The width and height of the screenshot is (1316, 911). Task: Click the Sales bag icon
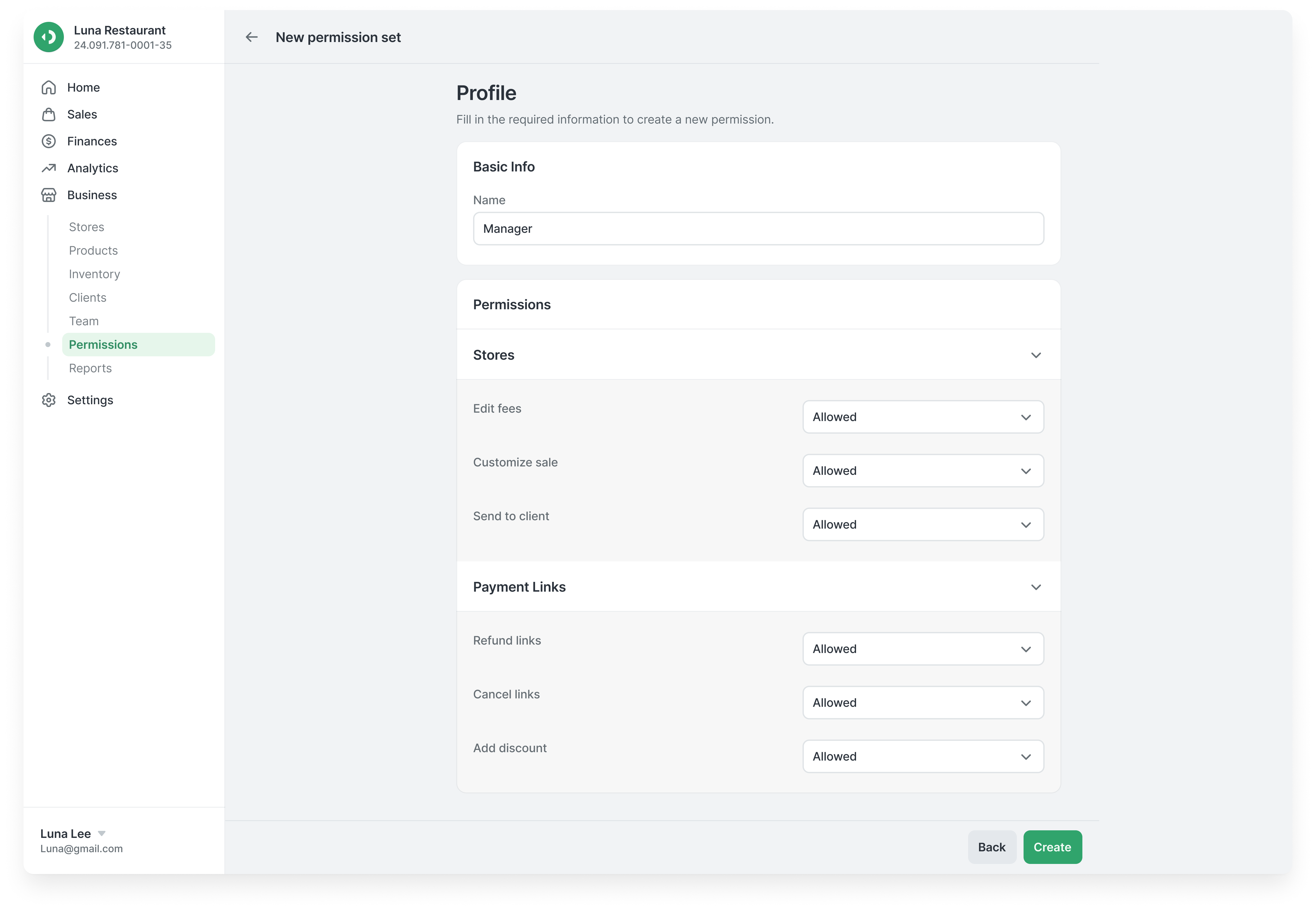pos(49,114)
